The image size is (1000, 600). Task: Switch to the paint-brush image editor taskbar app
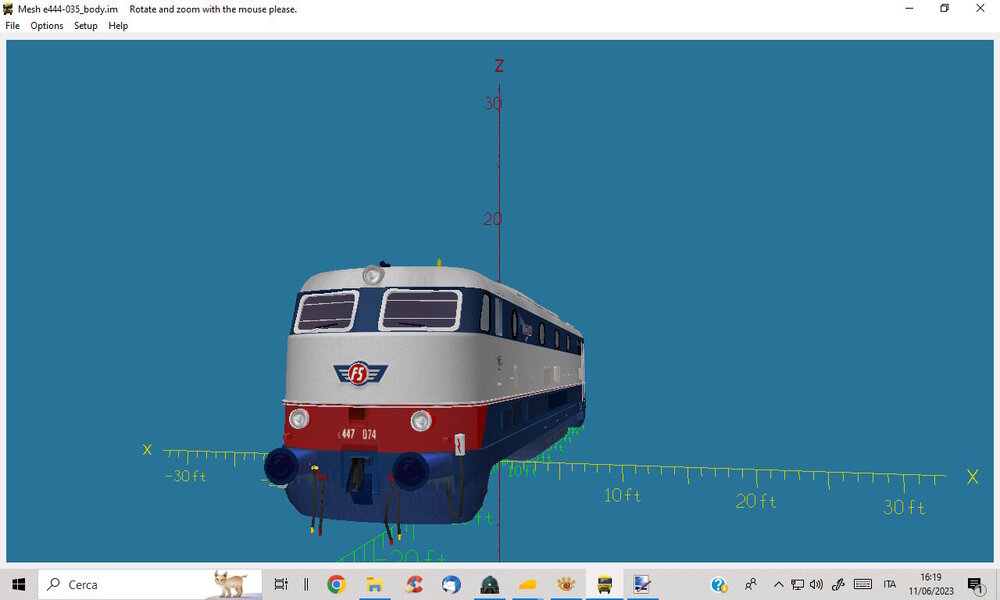tap(642, 584)
